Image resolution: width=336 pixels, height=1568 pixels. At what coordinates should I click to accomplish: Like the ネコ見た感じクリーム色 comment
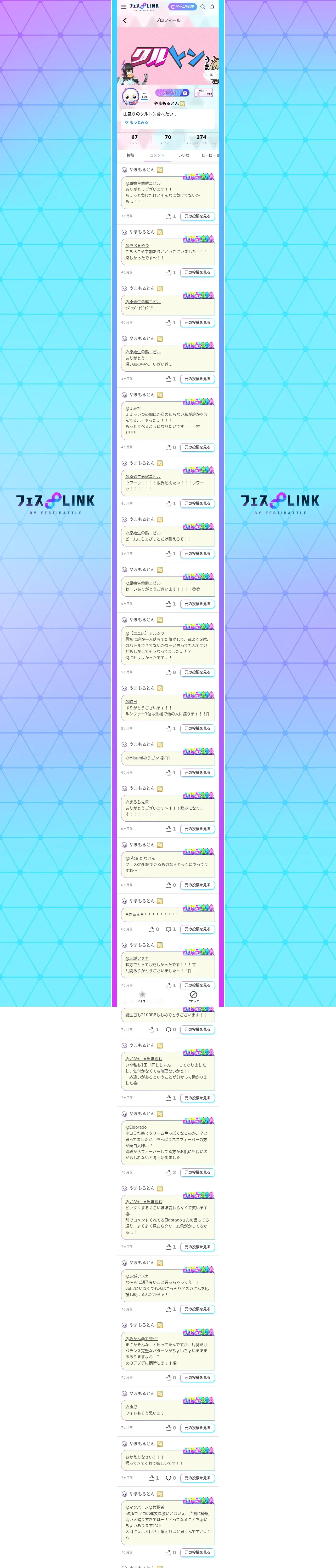point(168,1172)
